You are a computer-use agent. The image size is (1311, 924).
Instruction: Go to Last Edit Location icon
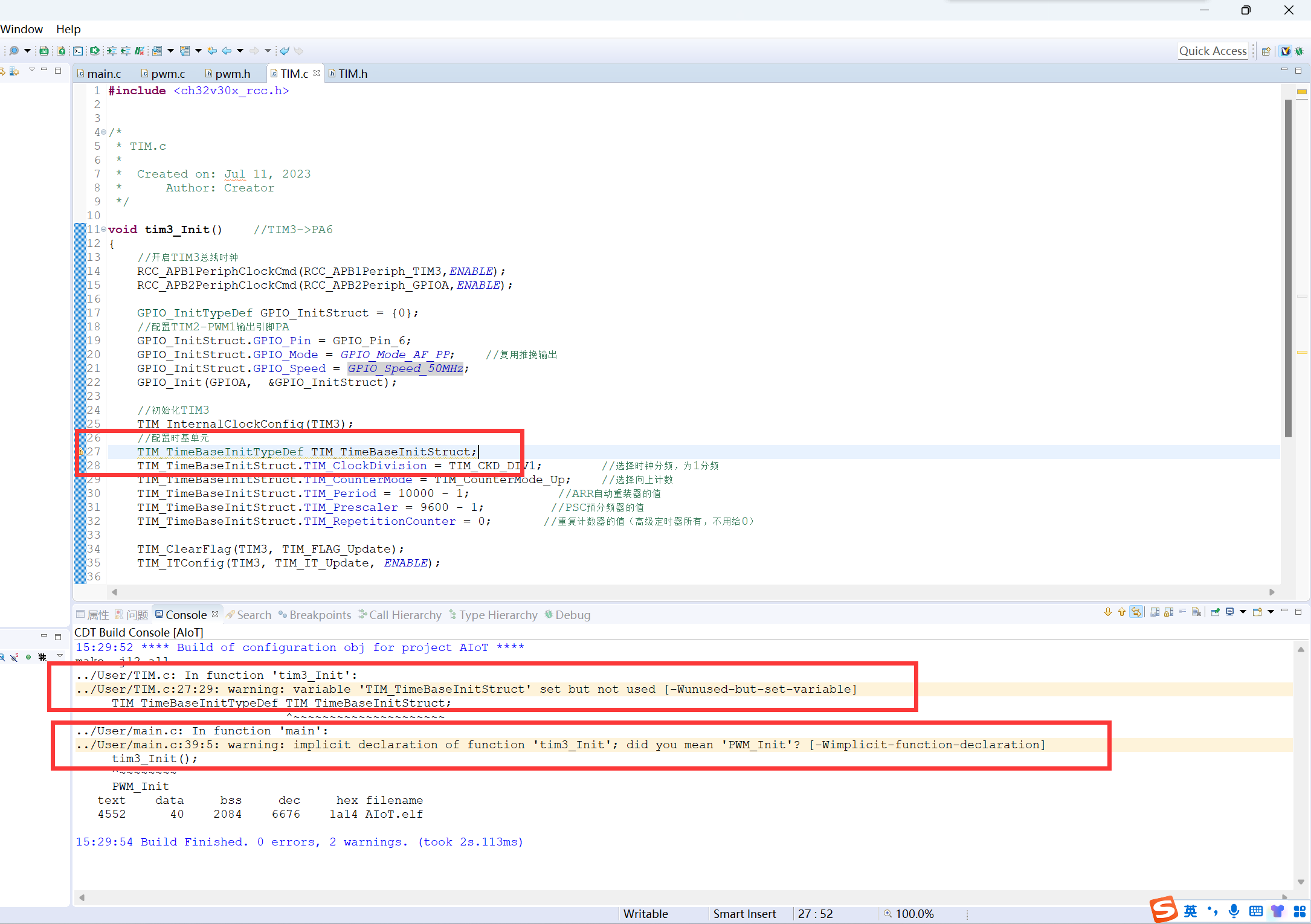212,51
